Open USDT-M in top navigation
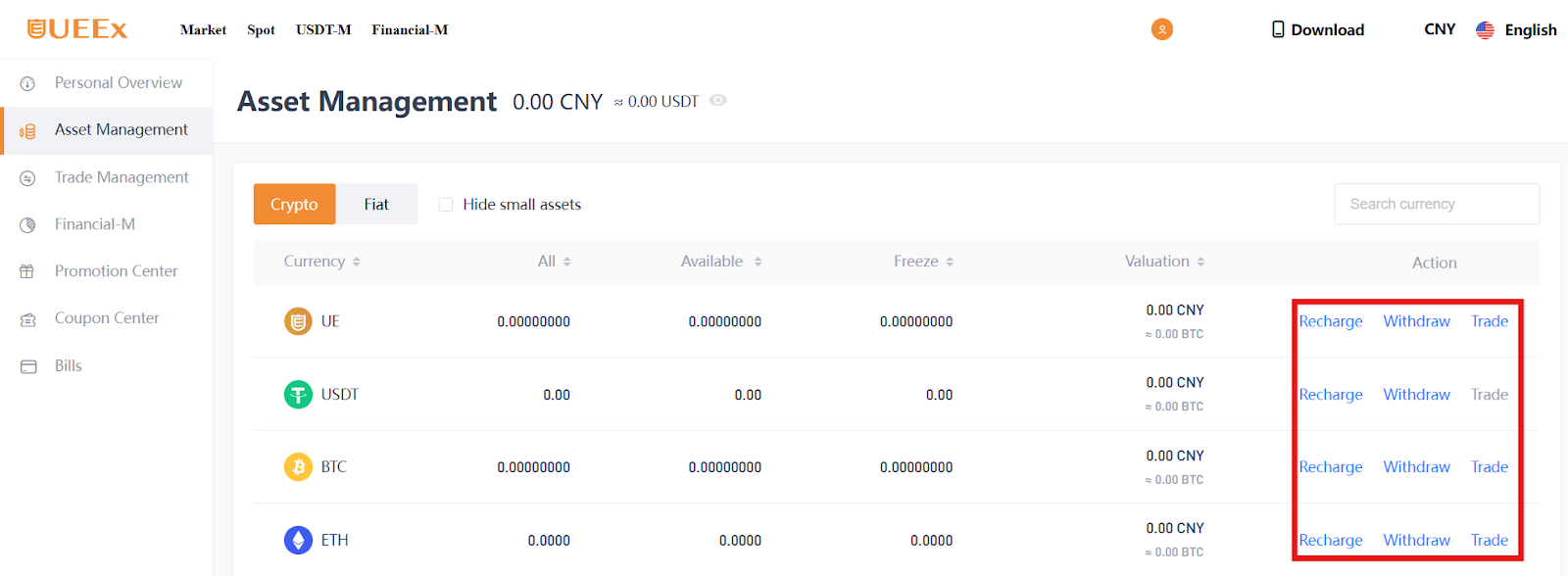Viewport: 1568px width, 576px height. click(323, 30)
